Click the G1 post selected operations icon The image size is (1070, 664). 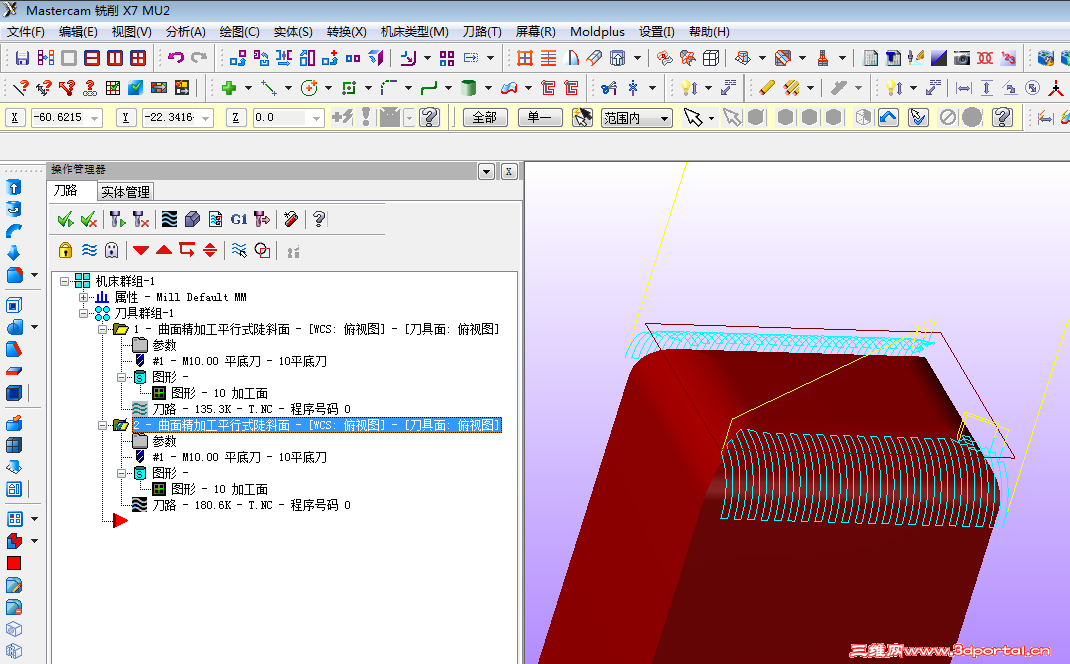click(x=239, y=219)
